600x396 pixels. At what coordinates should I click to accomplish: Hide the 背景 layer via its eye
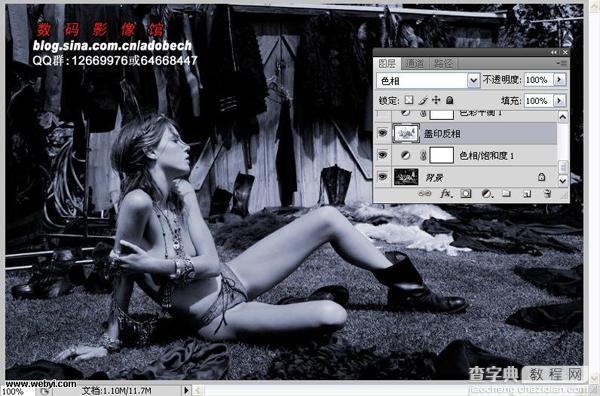pyautogui.click(x=382, y=177)
